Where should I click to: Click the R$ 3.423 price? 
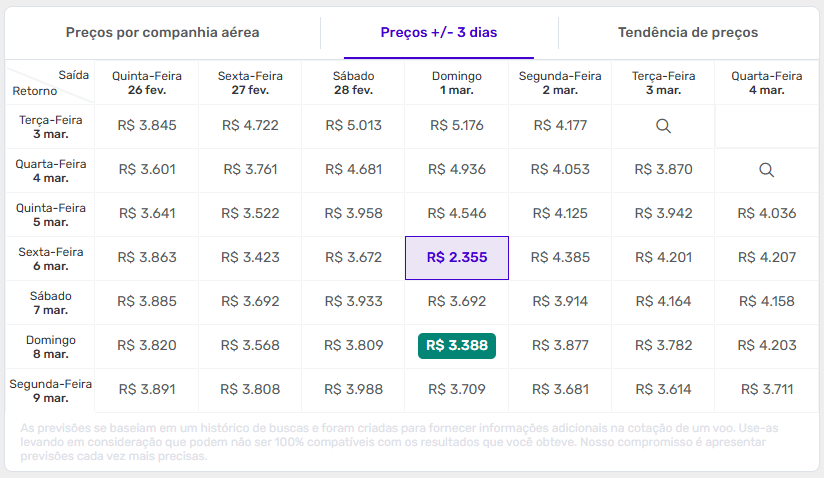[250, 258]
